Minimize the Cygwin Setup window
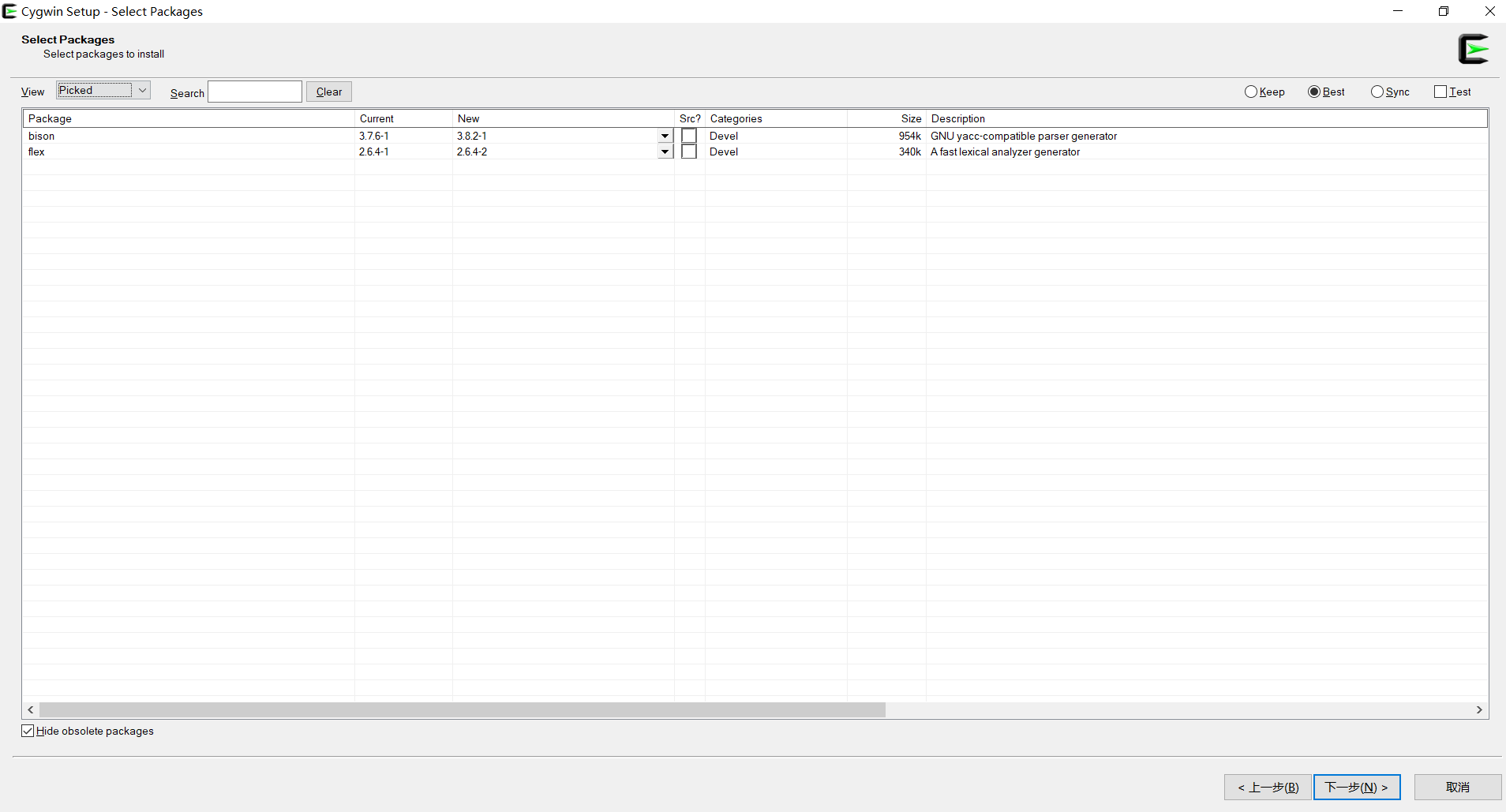This screenshot has width=1506, height=812. (1398, 11)
